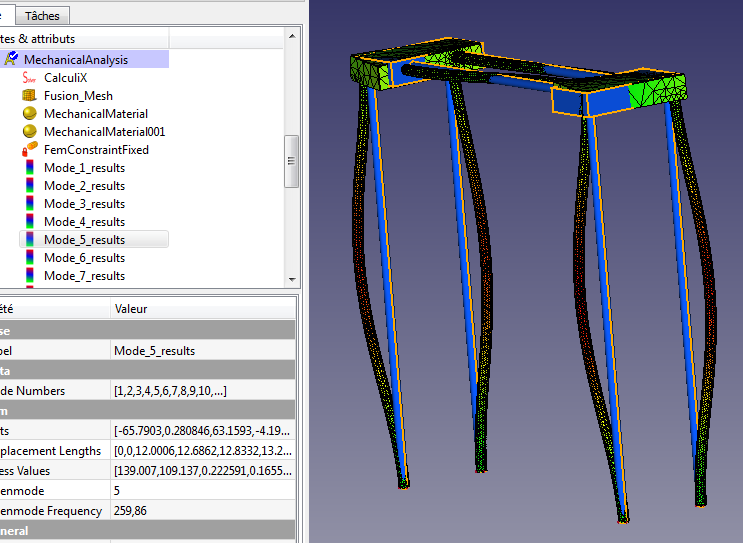The image size is (743, 543).
Task: Click the Mode_5_results label value
Action: click(x=203, y=351)
